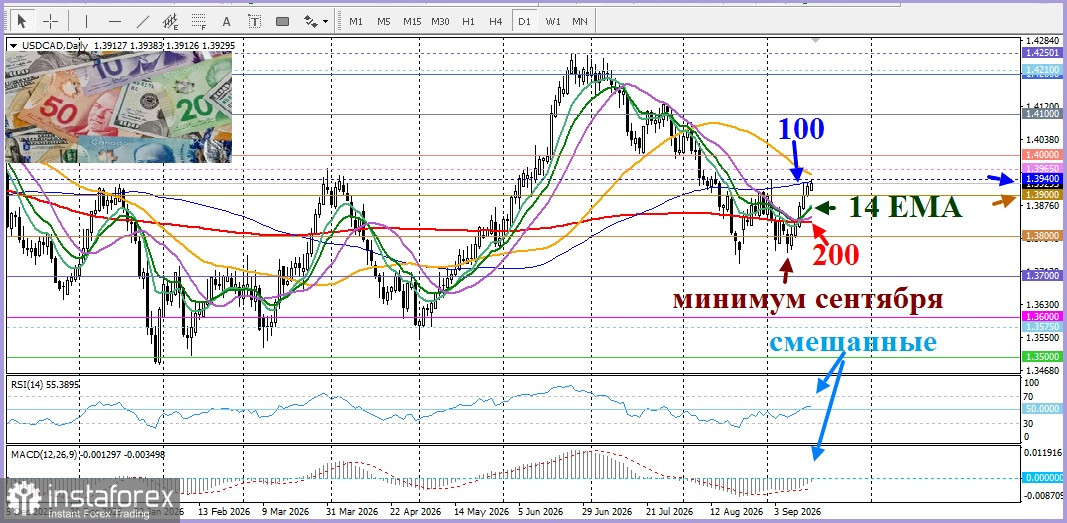Viewport: 1067px width, 523px height.
Task: Select the text label 'T' tool
Action: (255, 21)
